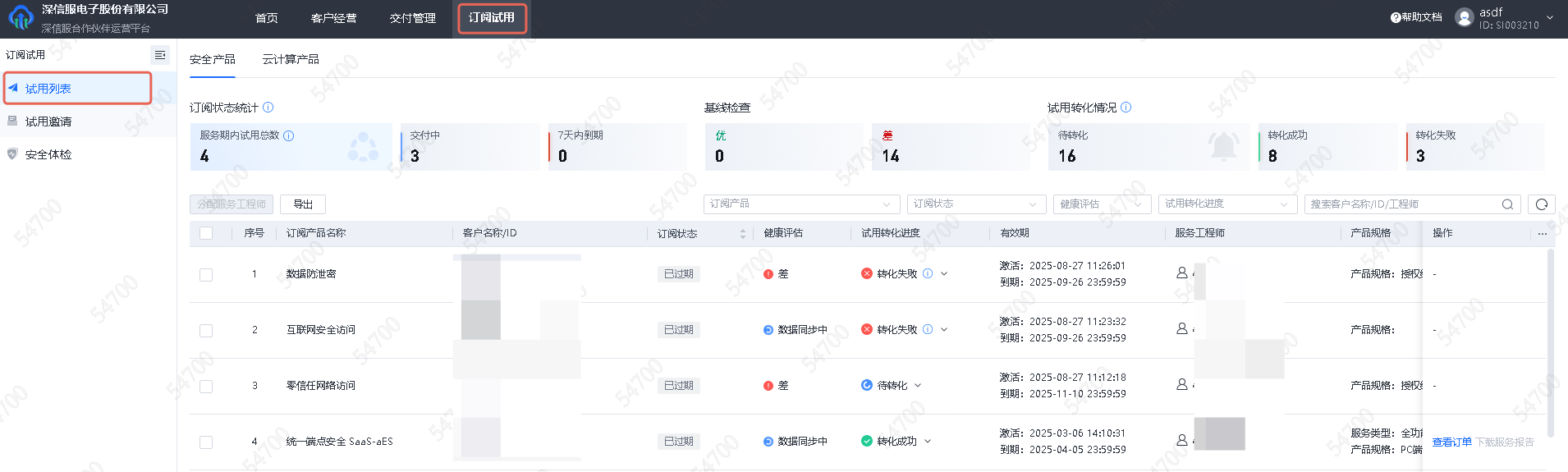Check the row for 数据防泄密
This screenshot has width=1568, height=472.
[206, 275]
